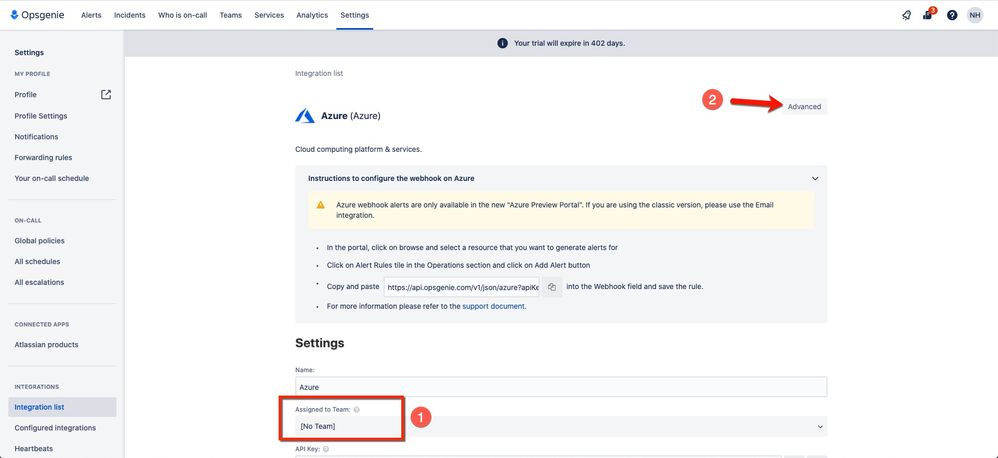Open All escalations in sidebar
This screenshot has height=458, width=998.
coord(39,282)
